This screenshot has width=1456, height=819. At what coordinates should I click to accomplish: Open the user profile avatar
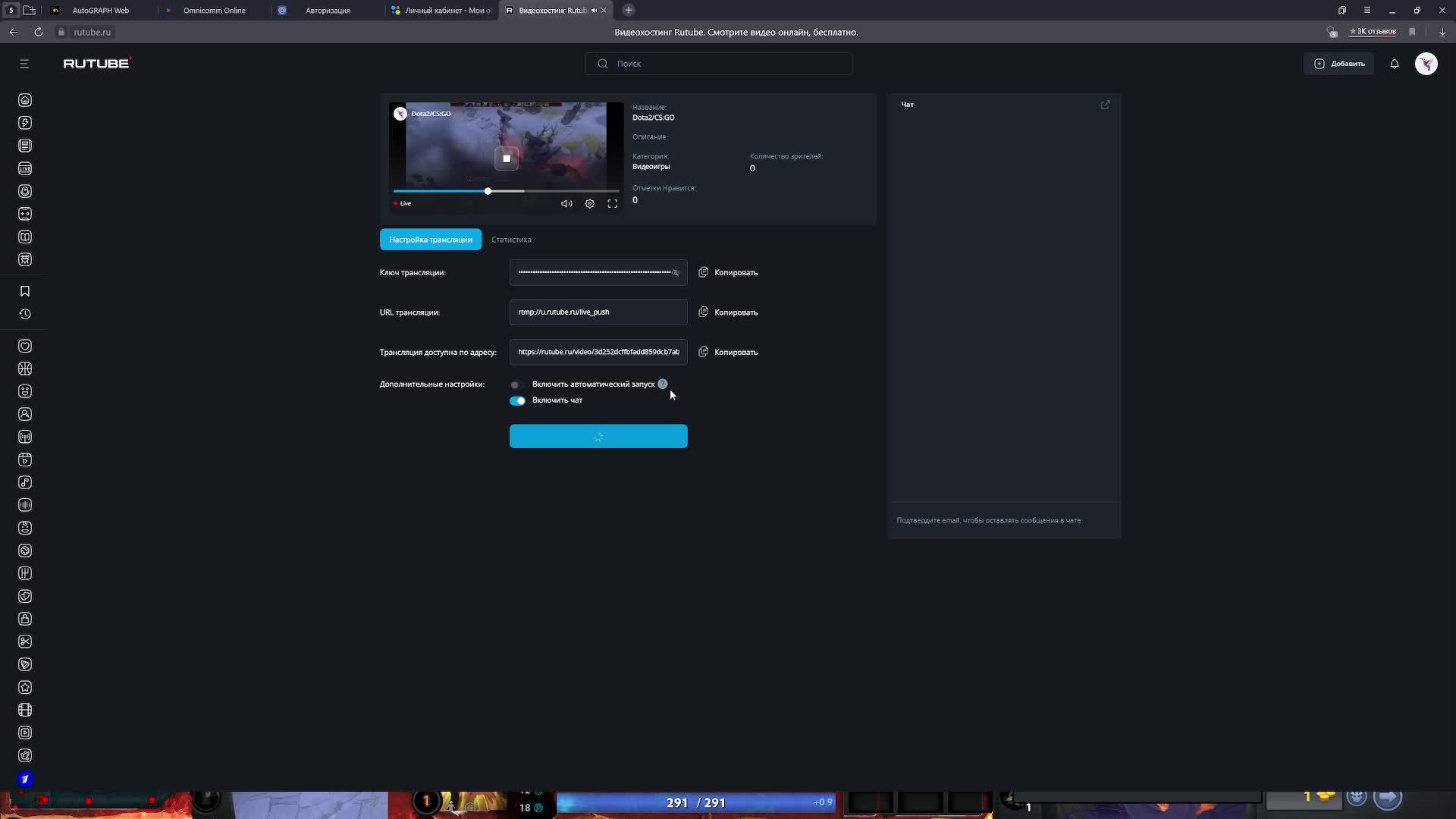1426,64
